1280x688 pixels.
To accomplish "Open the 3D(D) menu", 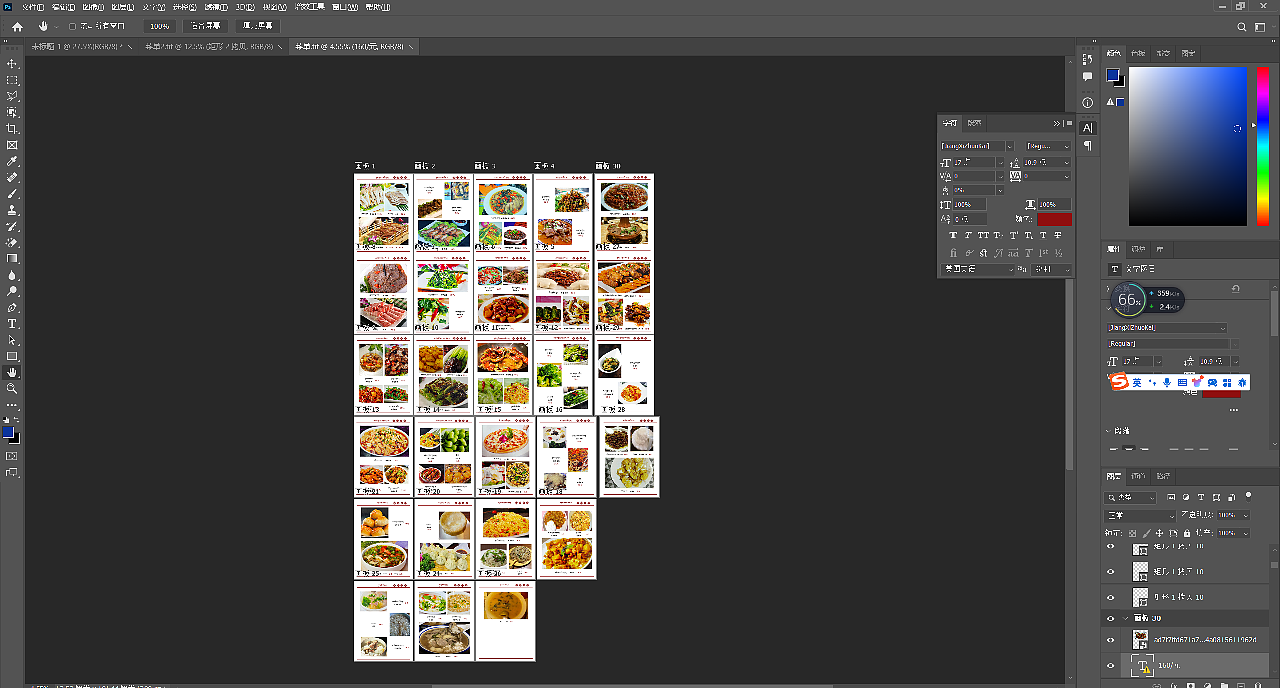I will pyautogui.click(x=243, y=6).
